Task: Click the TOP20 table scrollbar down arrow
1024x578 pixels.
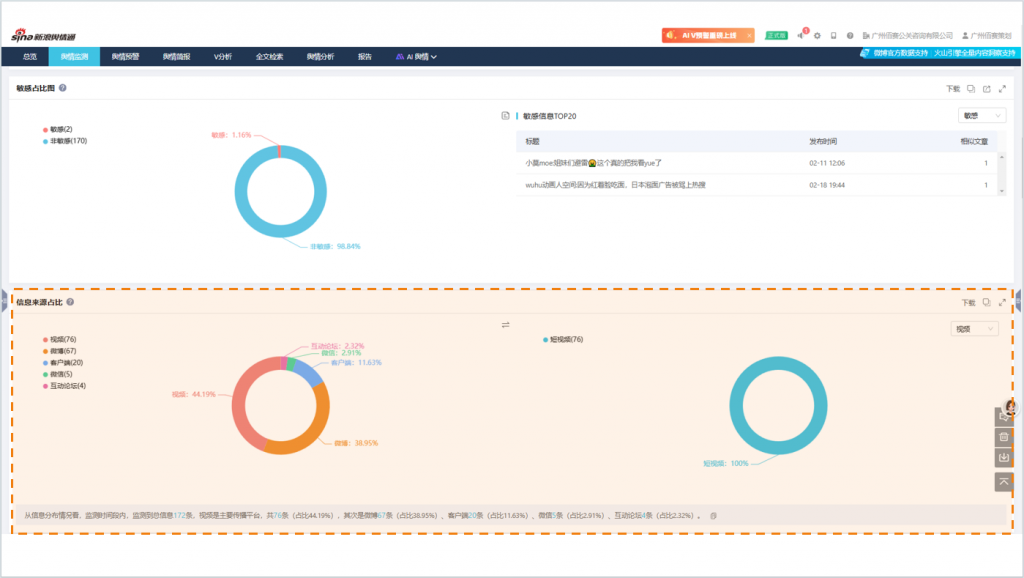Action: click(x=1002, y=191)
